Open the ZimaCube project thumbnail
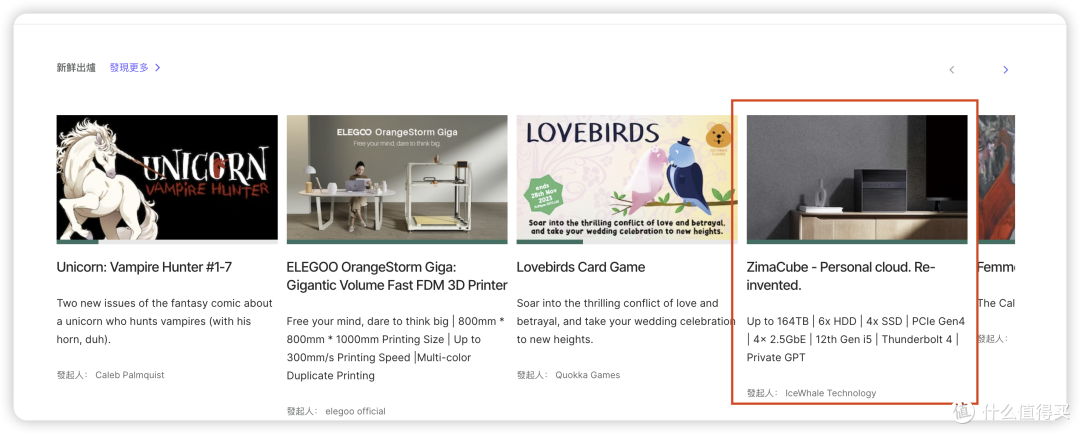The height and width of the screenshot is (434, 1080). [857, 177]
